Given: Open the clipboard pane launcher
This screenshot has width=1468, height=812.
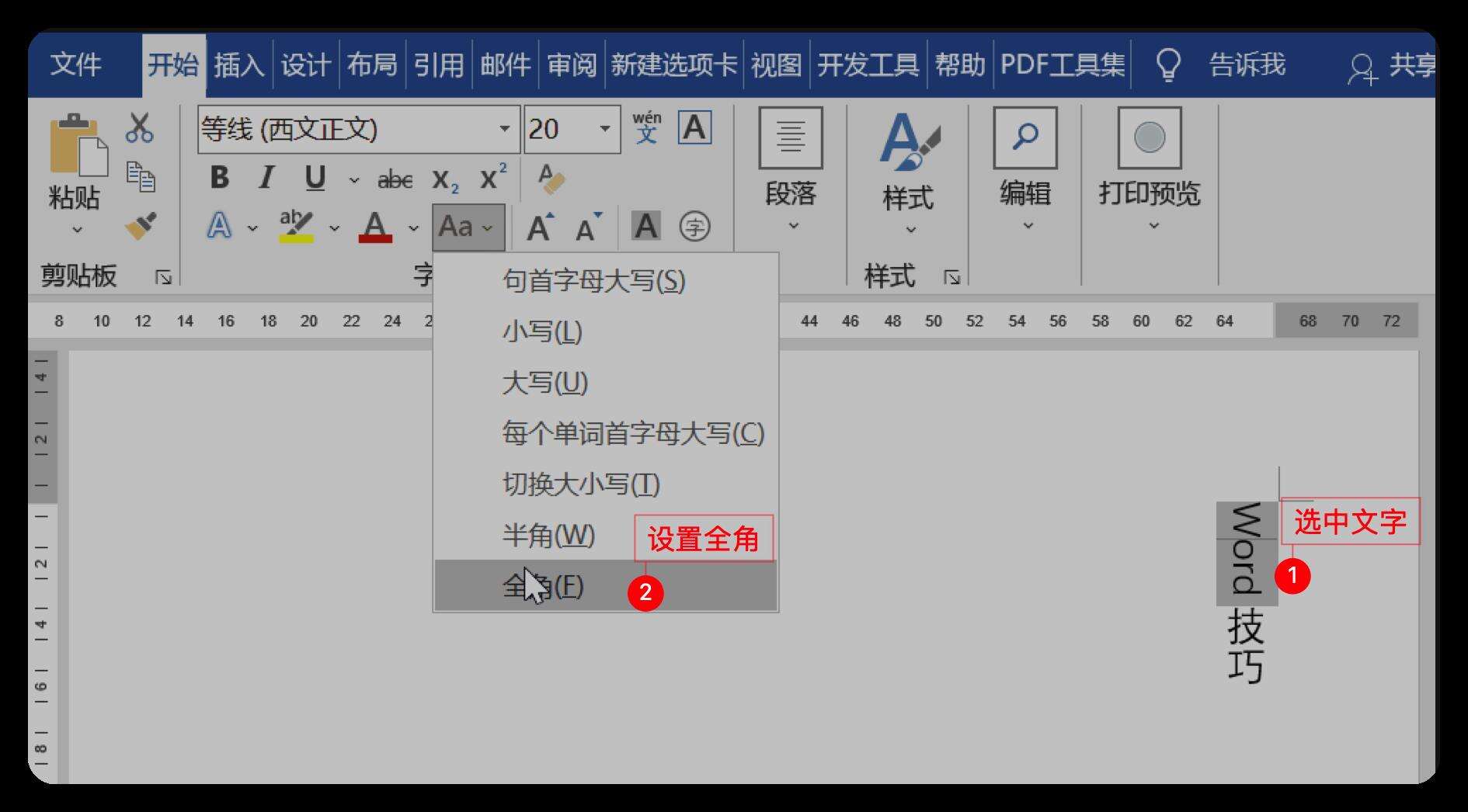Looking at the screenshot, I should 163,277.
